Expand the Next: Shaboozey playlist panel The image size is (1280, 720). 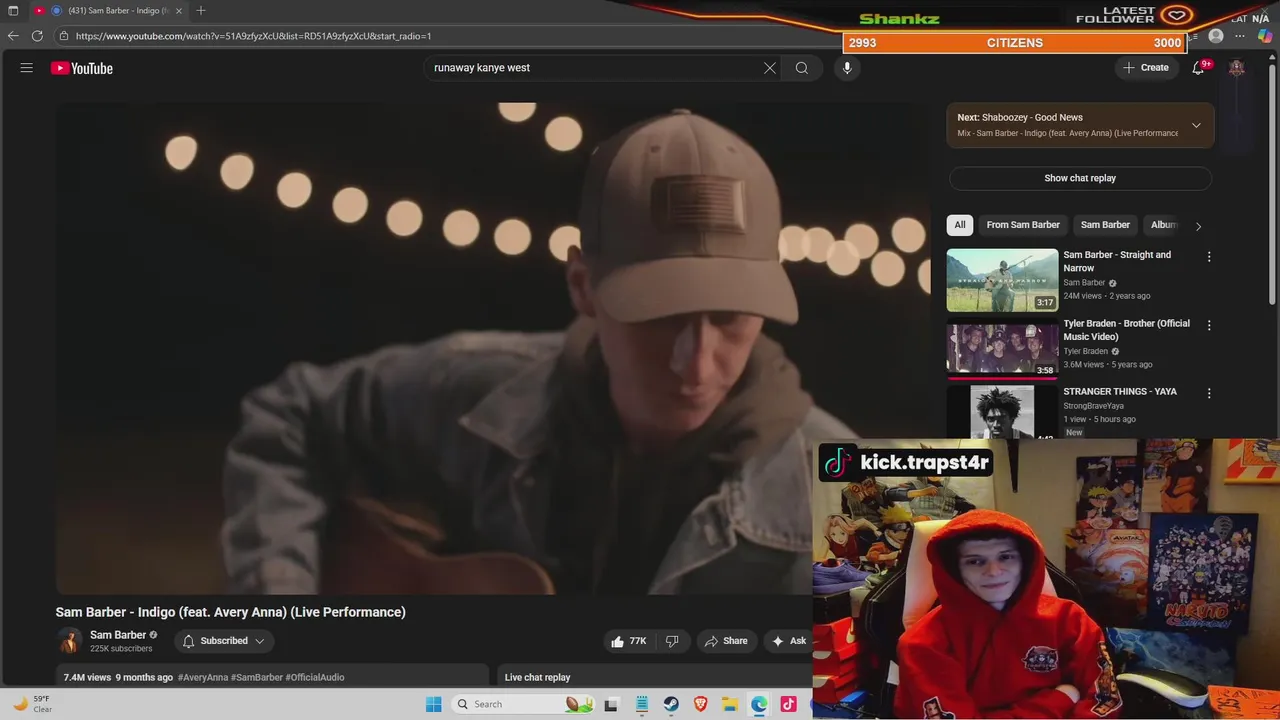[x=1196, y=125]
